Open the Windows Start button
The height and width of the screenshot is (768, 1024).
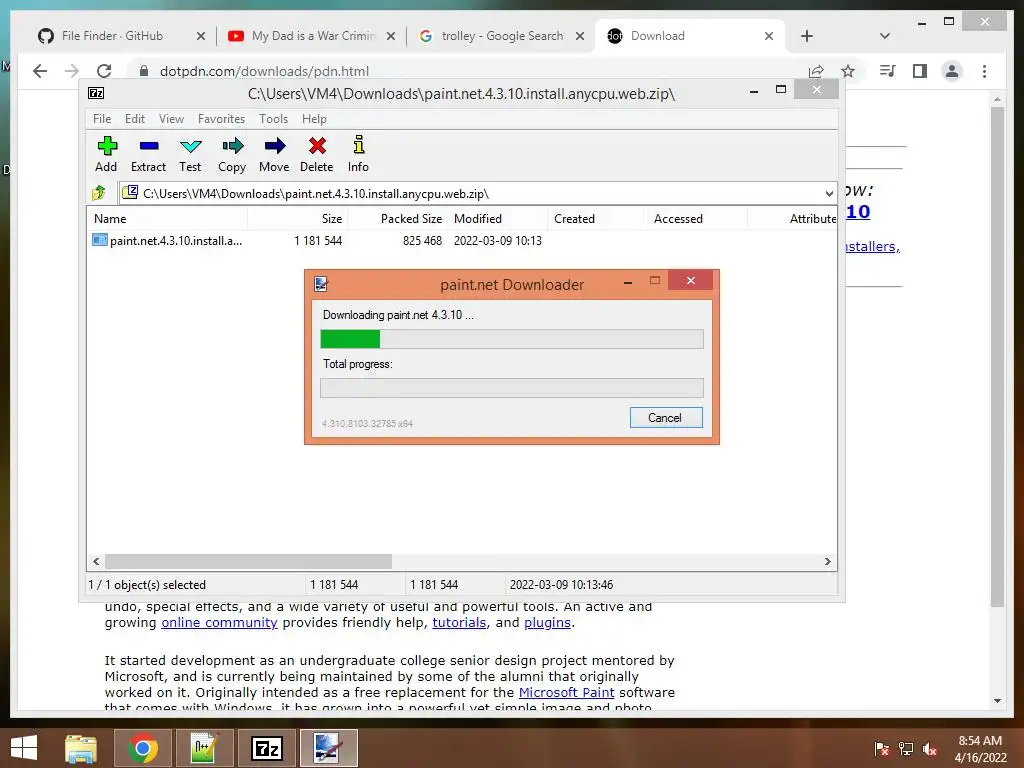click(x=24, y=748)
